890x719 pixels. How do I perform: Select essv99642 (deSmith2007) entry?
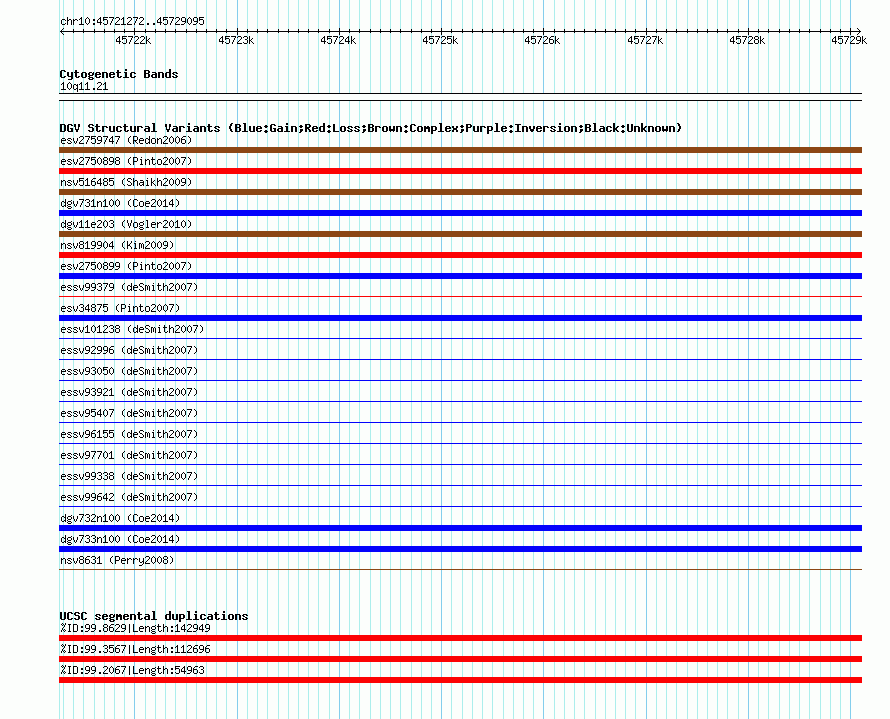tap(129, 497)
